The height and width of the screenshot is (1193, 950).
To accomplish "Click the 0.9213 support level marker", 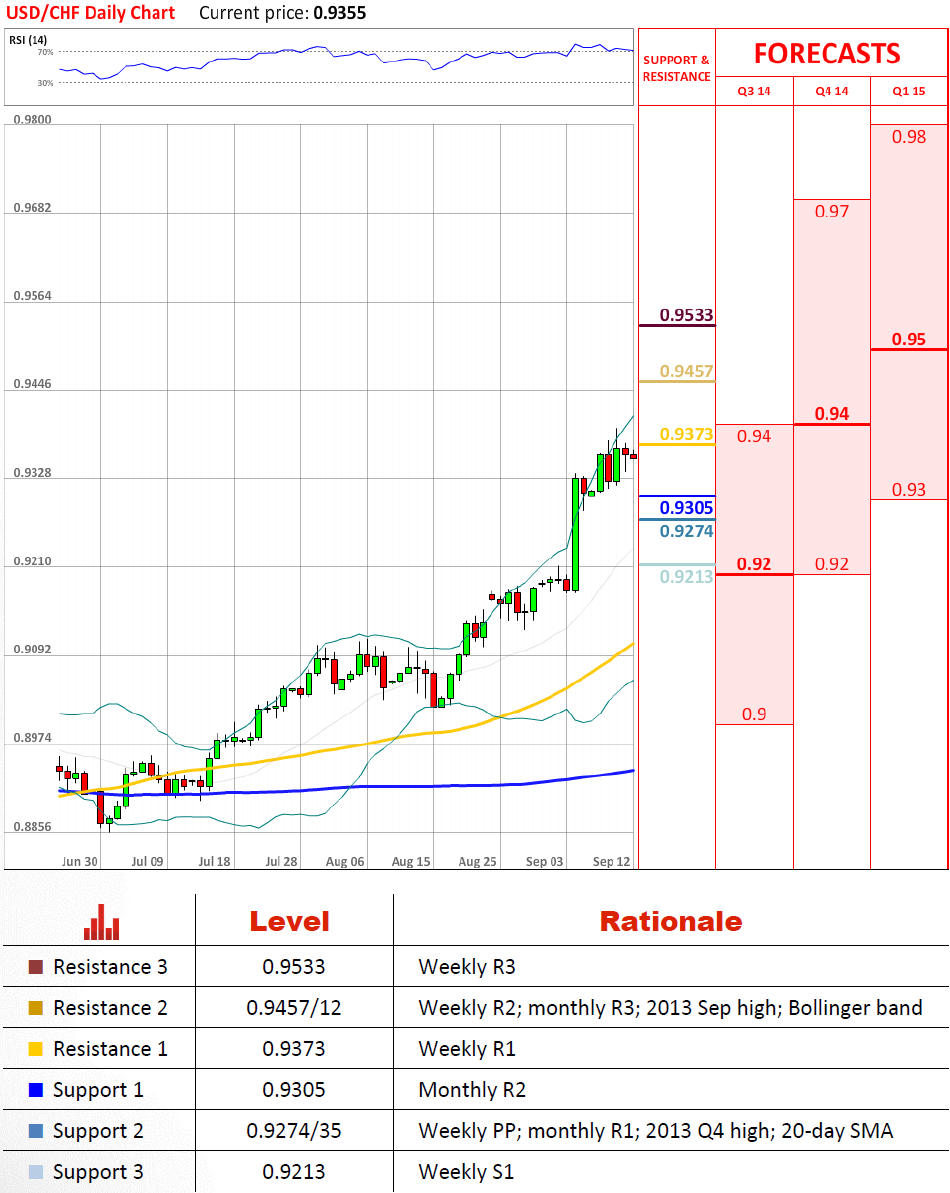I will 686,577.
